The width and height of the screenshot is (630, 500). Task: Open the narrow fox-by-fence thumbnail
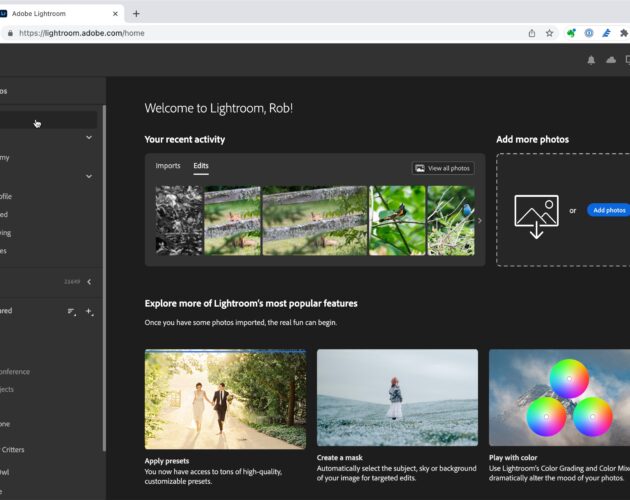point(233,220)
